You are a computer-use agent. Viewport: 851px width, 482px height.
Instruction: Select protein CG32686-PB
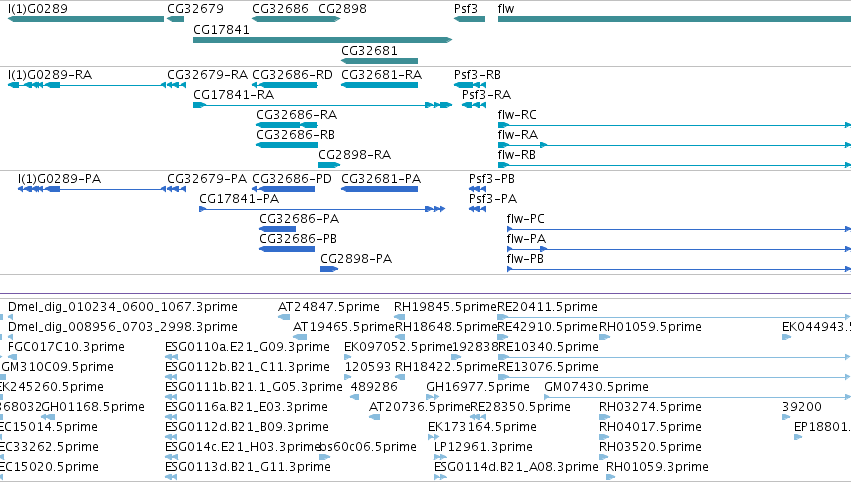(x=287, y=249)
